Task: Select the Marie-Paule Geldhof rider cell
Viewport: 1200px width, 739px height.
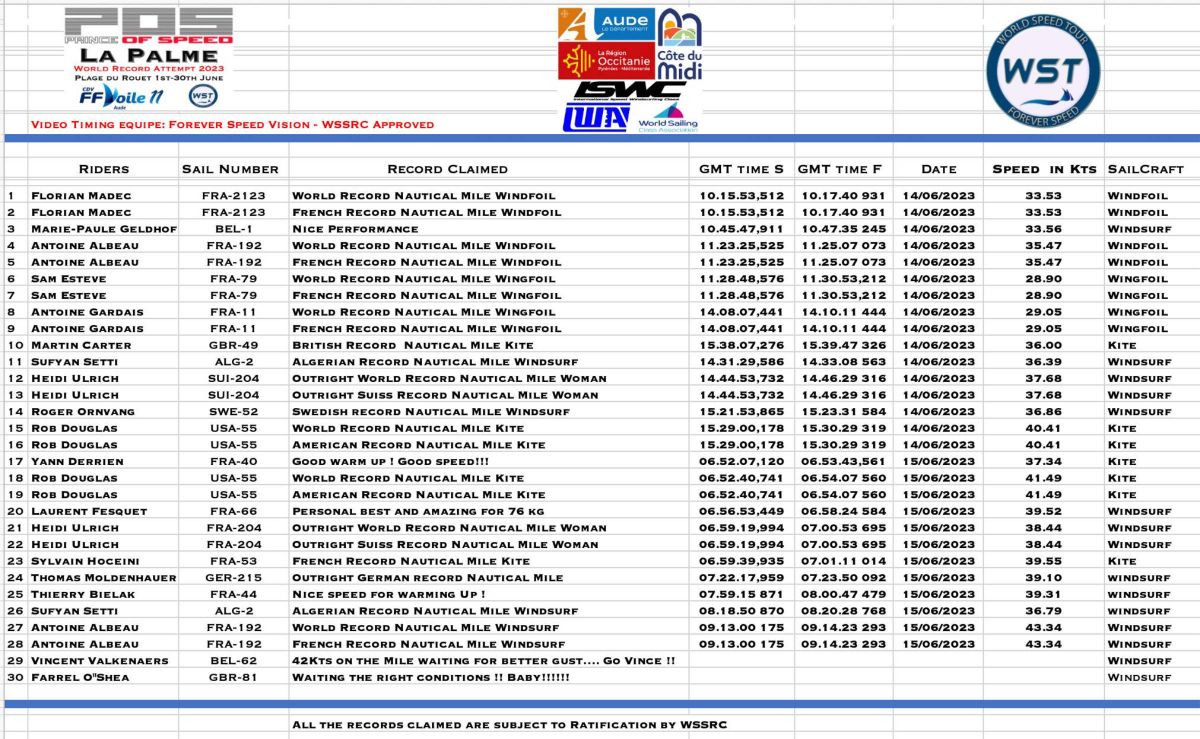Action: click(x=104, y=229)
